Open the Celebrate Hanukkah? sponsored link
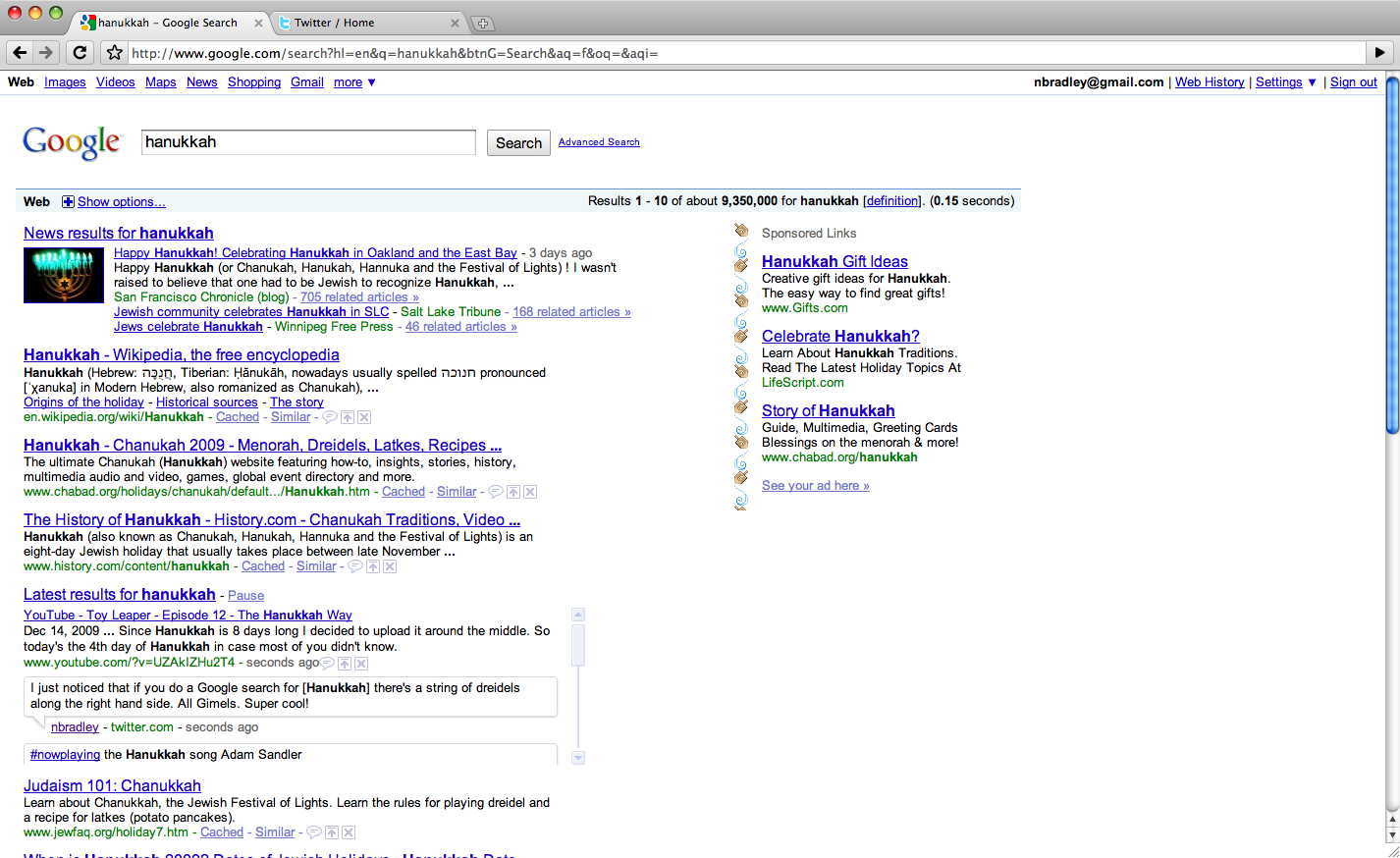Image resolution: width=1400 pixels, height=858 pixels. click(840, 337)
